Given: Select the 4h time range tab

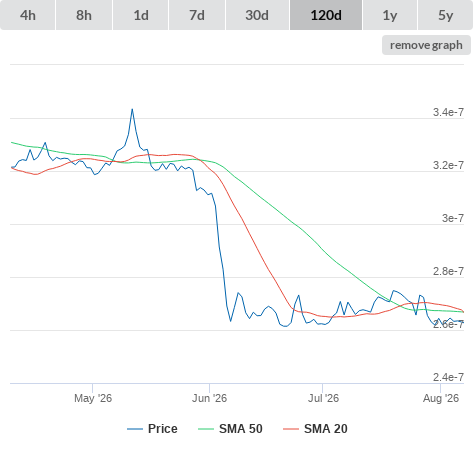Looking at the screenshot, I should 28,15.
